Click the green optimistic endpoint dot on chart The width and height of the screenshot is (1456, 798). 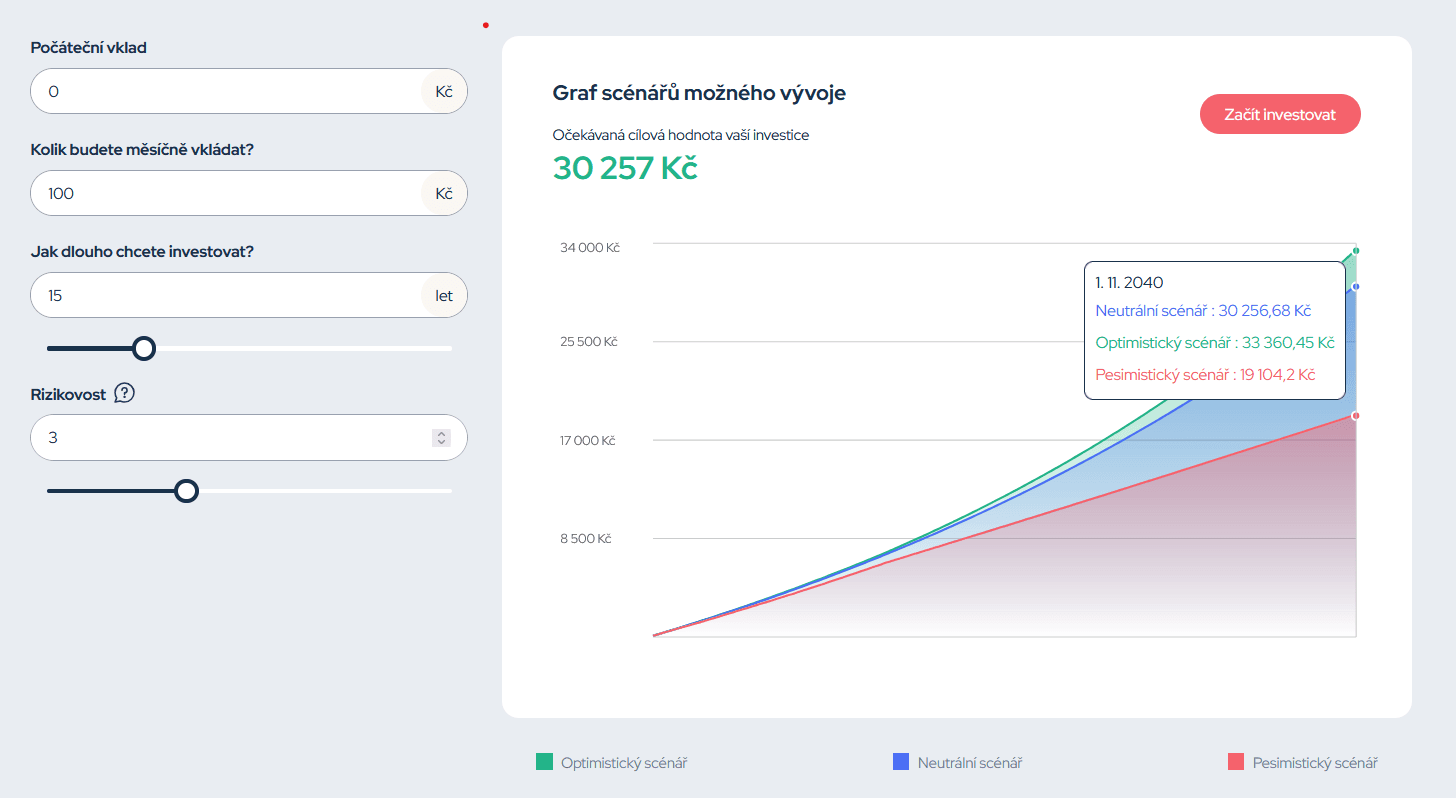pyautogui.click(x=1356, y=250)
